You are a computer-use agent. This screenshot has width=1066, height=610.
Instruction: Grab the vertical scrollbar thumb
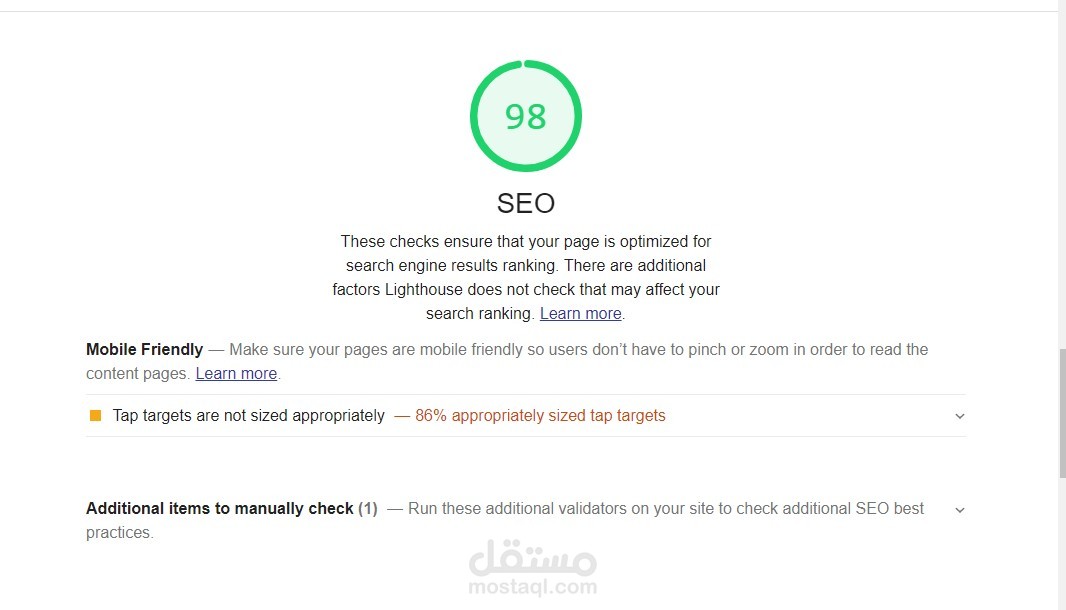pos(1061,412)
